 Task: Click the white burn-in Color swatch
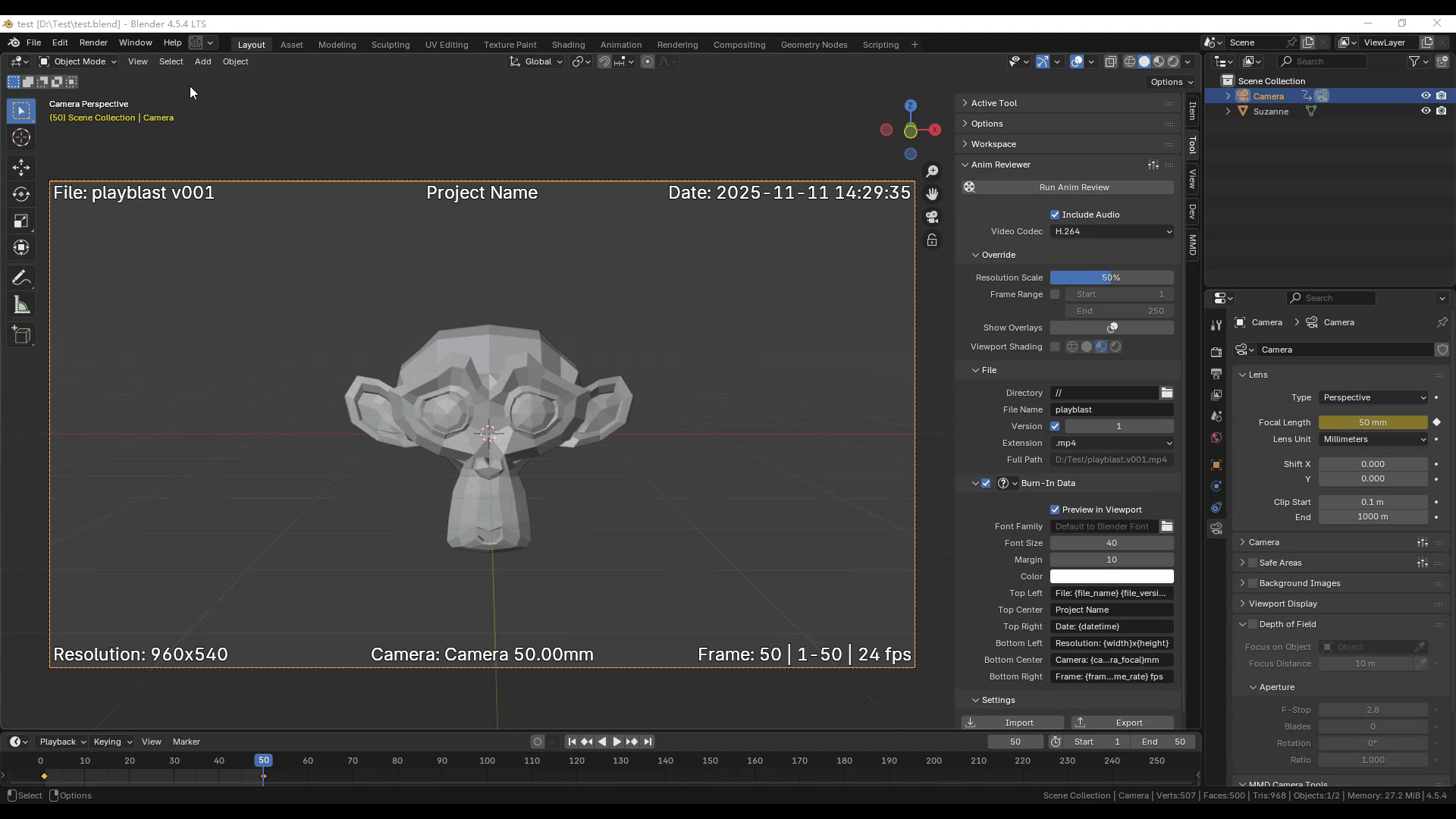pyautogui.click(x=1112, y=576)
